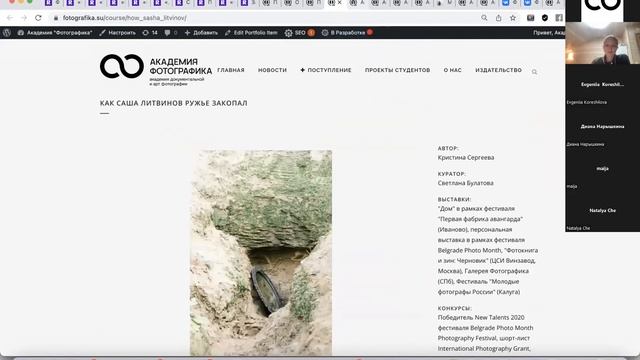Open ПРОЕКТЫ СТУДЕНТОВ in the navigation
Screen dimensions: 640x360
[398, 70]
